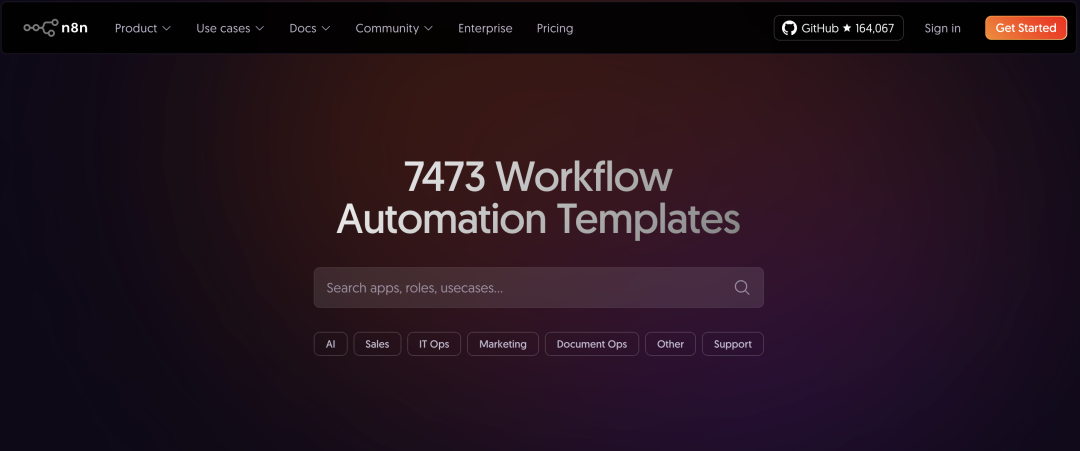This screenshot has width=1080, height=451.
Task: Open the GitHub repository via octocat icon
Action: [788, 28]
